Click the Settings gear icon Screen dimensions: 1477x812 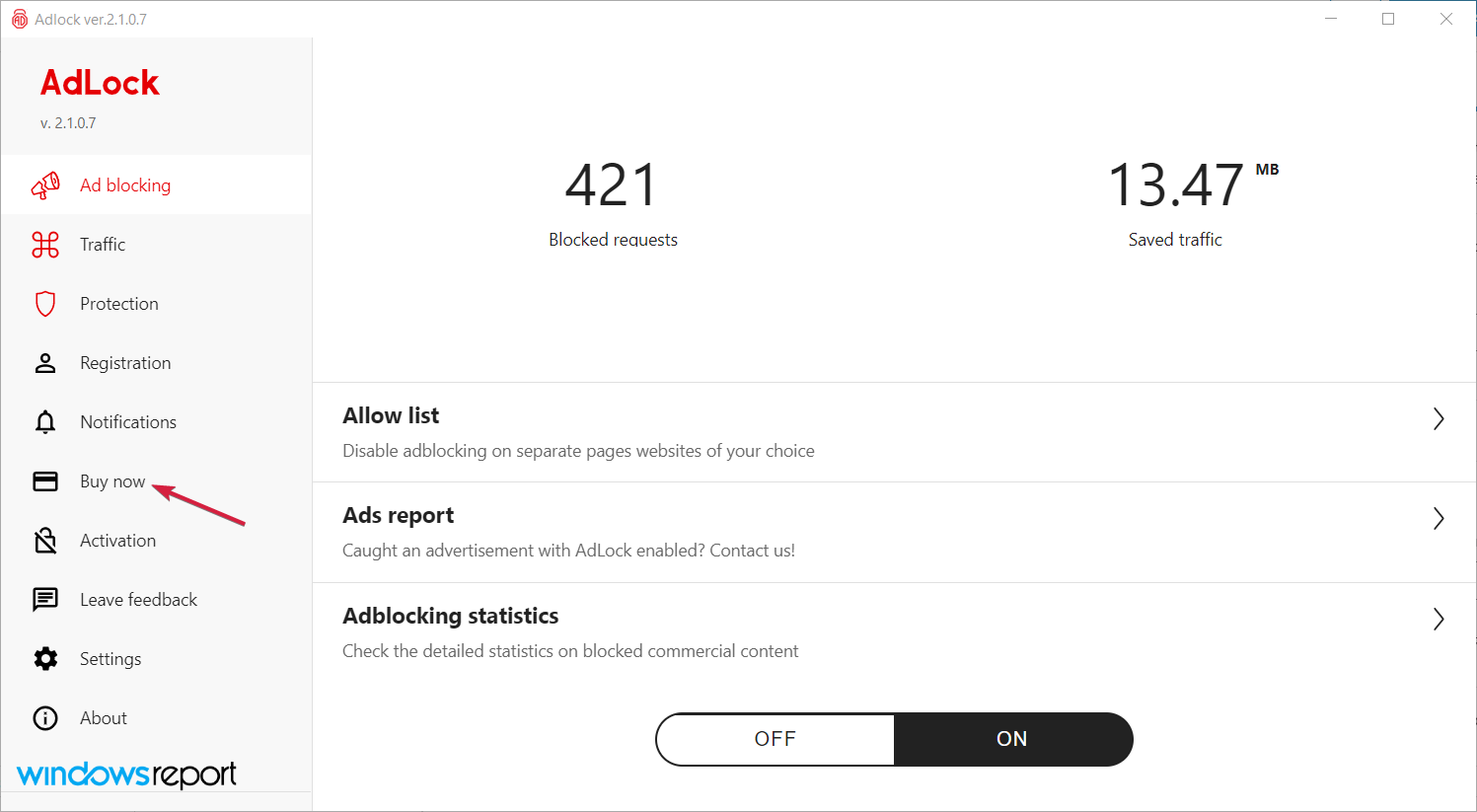click(x=45, y=659)
